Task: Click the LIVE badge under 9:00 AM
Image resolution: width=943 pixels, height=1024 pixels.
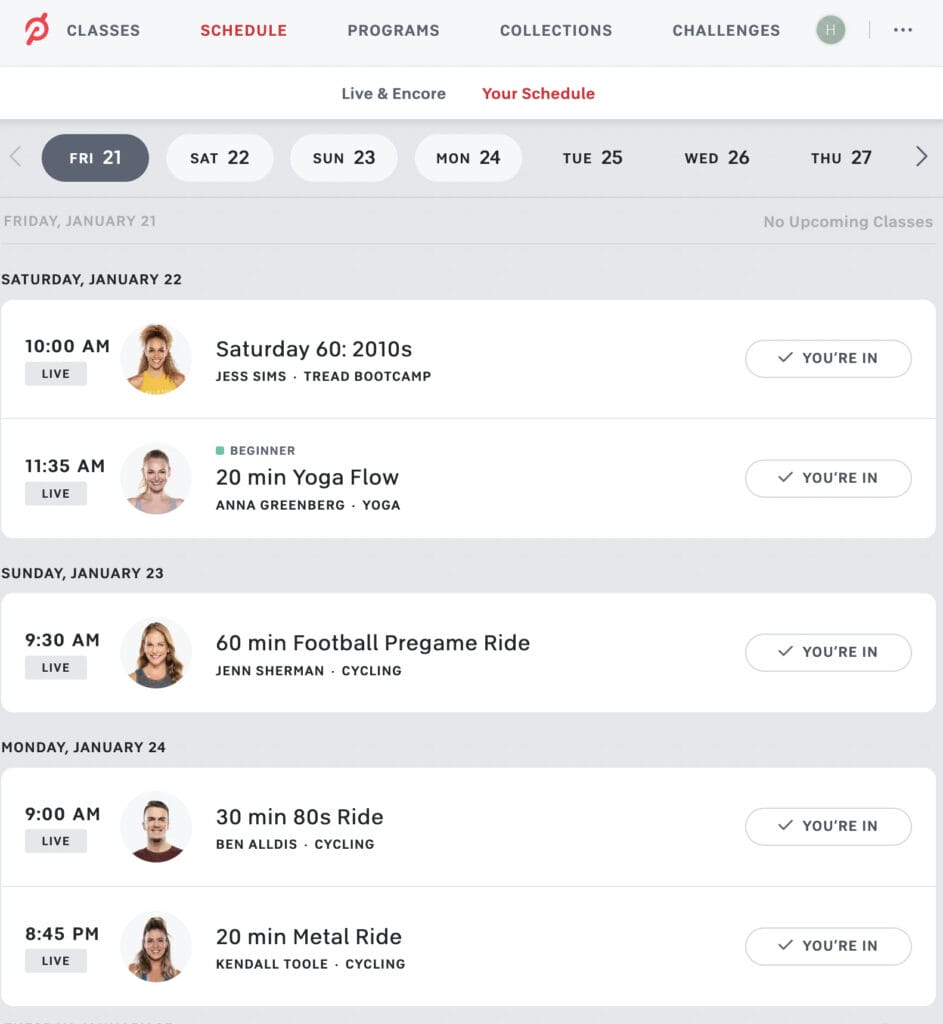Action: (x=56, y=841)
